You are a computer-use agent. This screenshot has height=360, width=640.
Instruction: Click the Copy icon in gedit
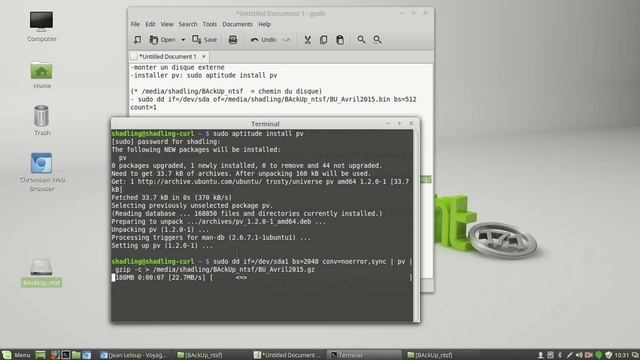click(323, 40)
